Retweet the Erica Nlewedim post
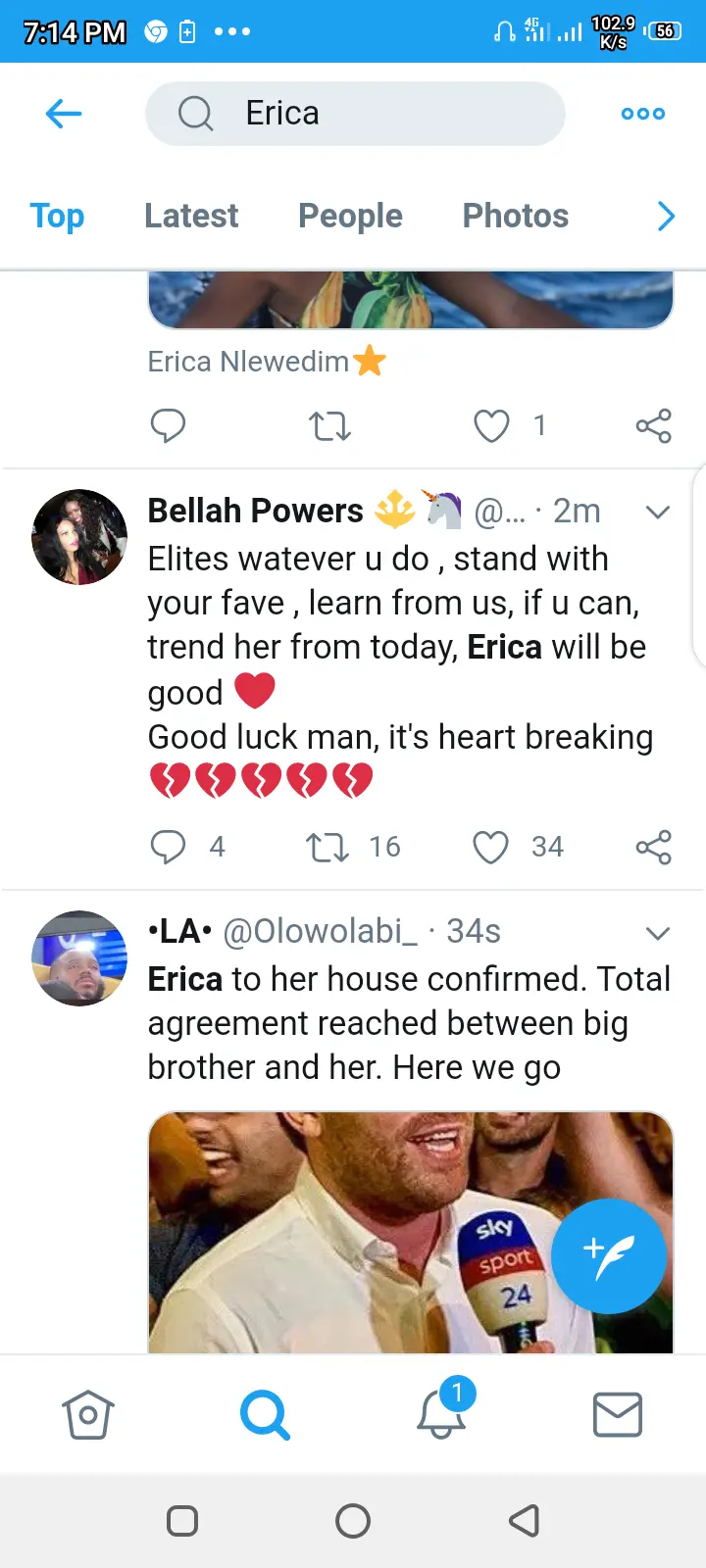 click(x=329, y=426)
